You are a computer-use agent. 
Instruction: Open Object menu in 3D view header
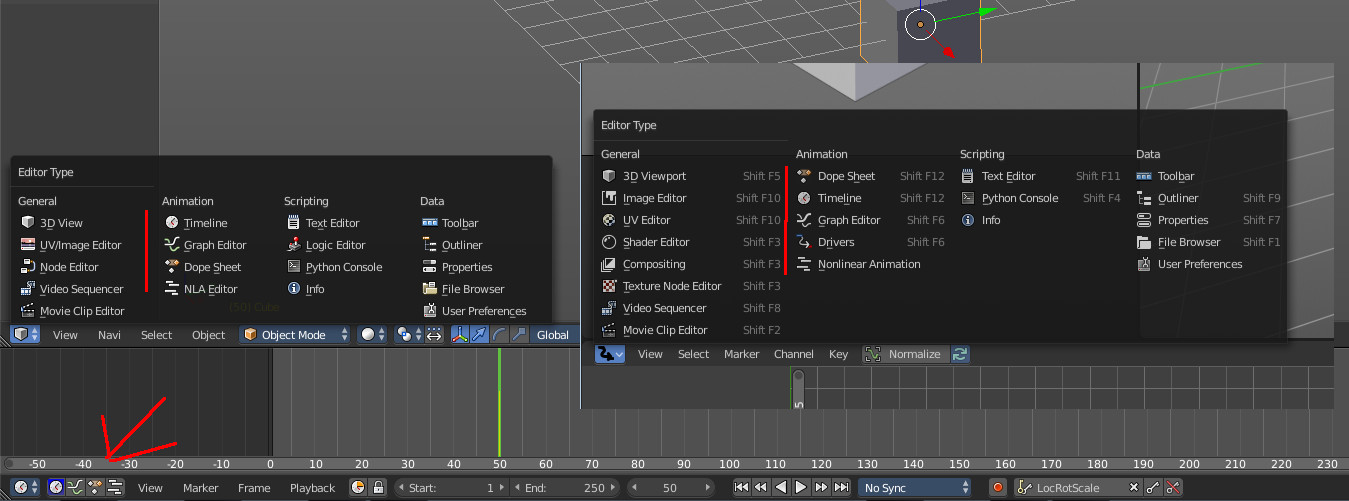point(209,335)
